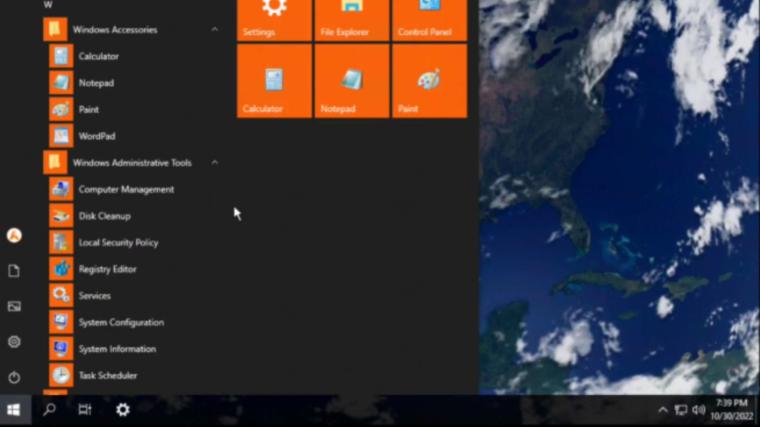Open Task View on the taskbar
The image size is (760, 427).
click(85, 410)
